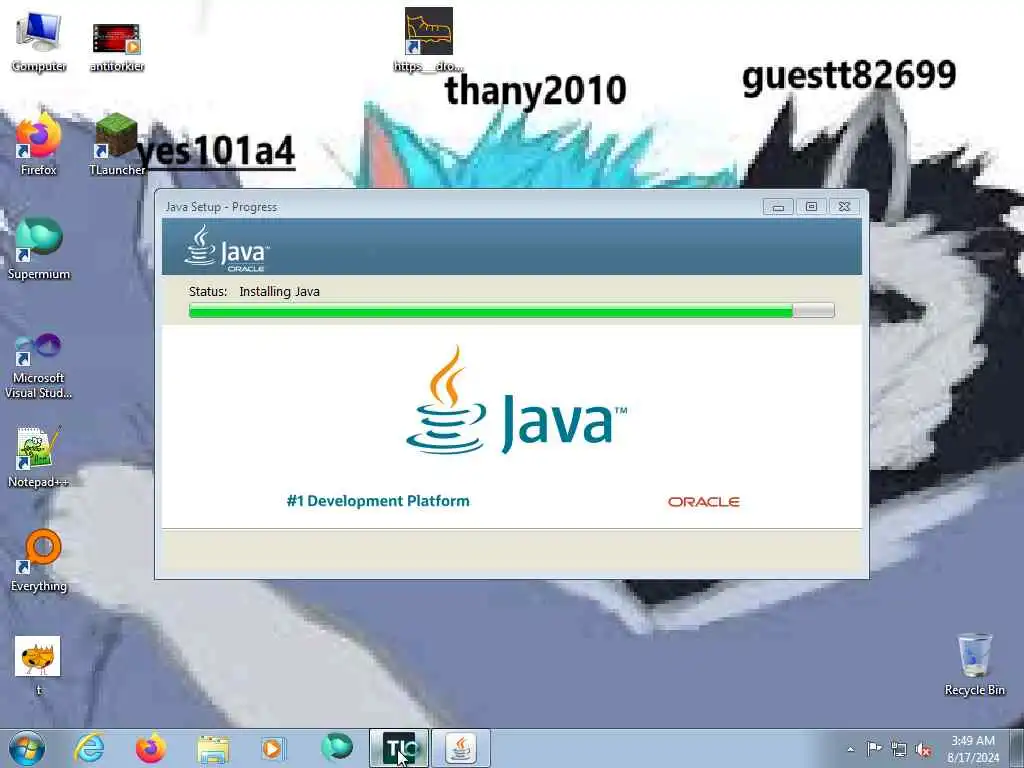Click the Show Desktop strip
Image resolution: width=1024 pixels, height=768 pixels.
pos(1017,748)
